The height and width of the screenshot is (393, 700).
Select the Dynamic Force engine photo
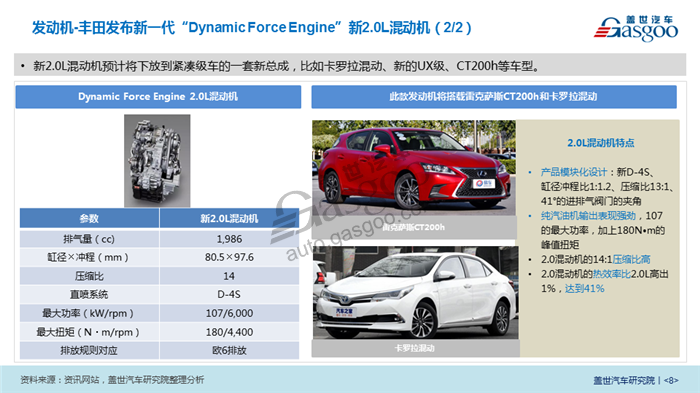(x=157, y=161)
